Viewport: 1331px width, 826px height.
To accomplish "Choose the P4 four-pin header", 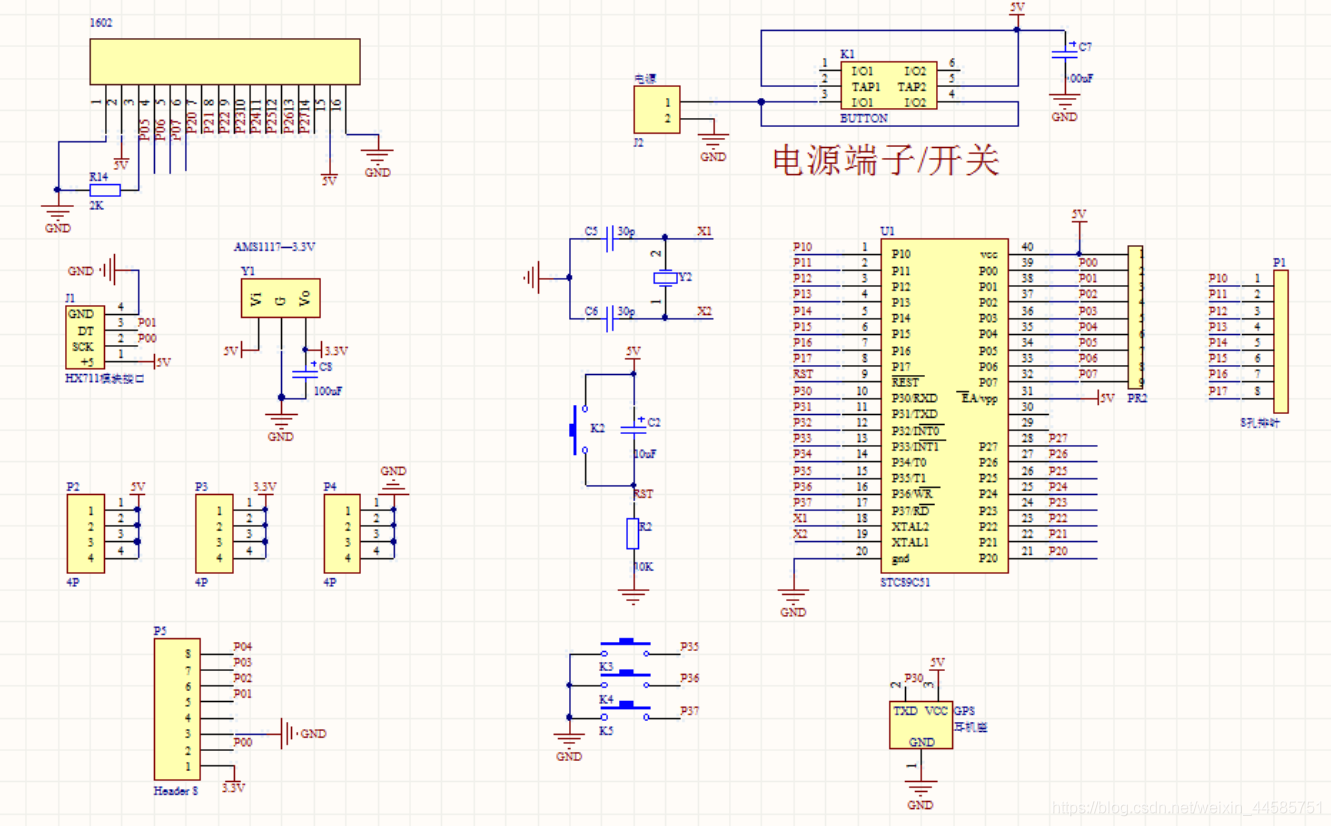I will click(x=343, y=534).
